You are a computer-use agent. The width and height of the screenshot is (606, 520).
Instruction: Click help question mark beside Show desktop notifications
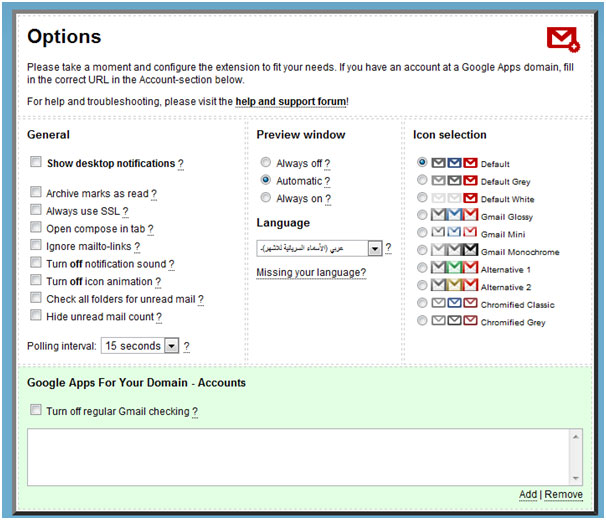tap(180, 164)
